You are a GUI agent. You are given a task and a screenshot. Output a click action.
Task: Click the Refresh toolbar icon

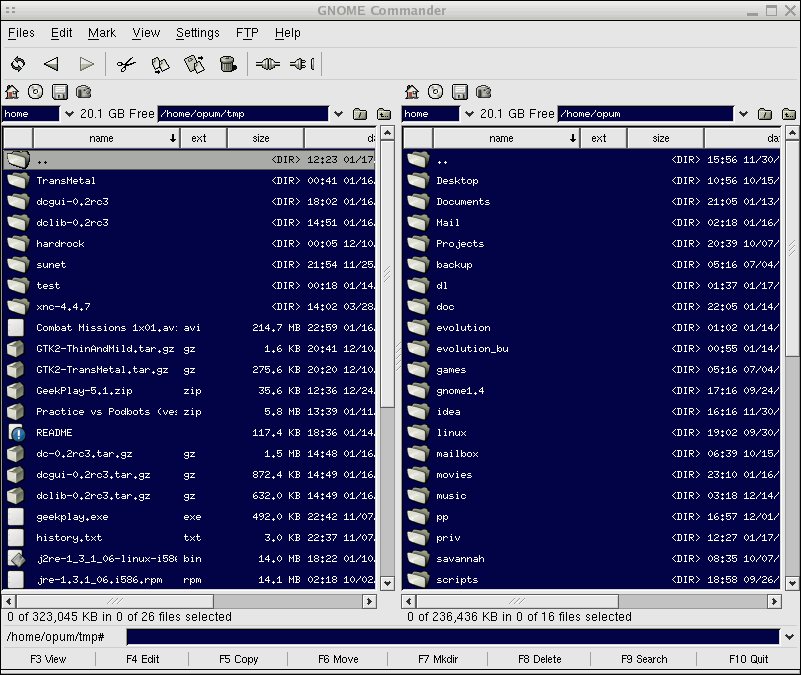pyautogui.click(x=18, y=64)
